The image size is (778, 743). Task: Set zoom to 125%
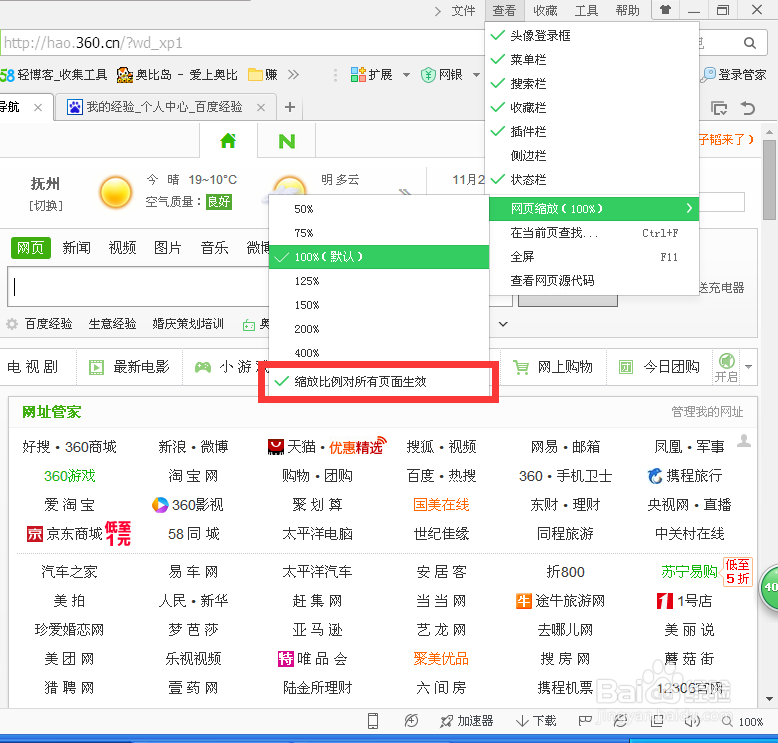pos(379,281)
